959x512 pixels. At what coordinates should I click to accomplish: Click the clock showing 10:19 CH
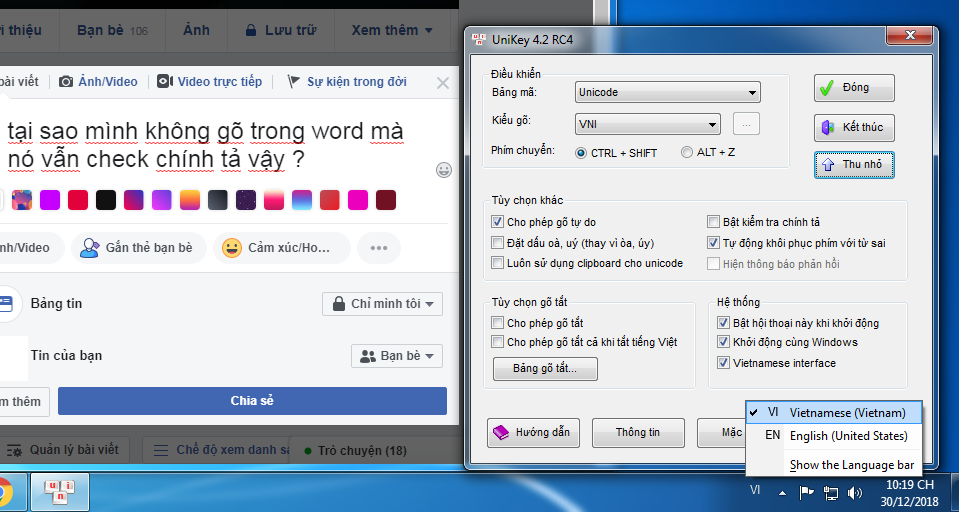coord(911,485)
